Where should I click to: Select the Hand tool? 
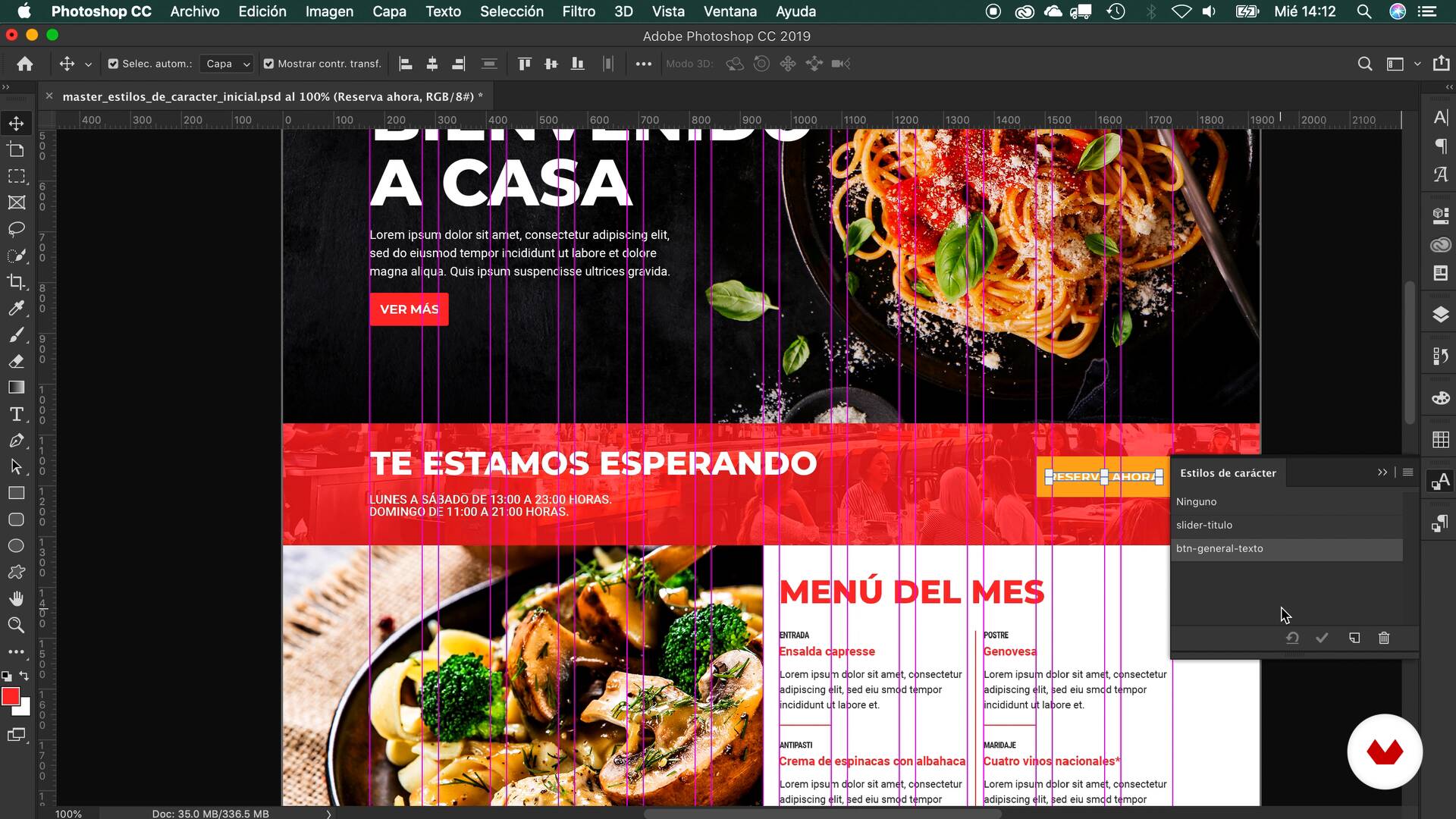[x=16, y=599]
